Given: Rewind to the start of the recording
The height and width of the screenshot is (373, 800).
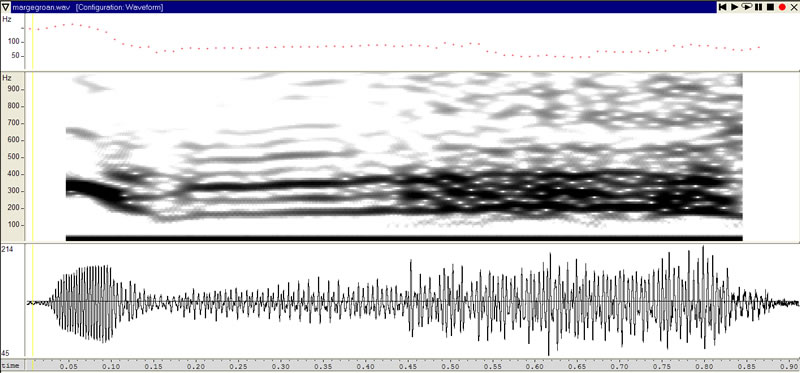Looking at the screenshot, I should (x=723, y=7).
